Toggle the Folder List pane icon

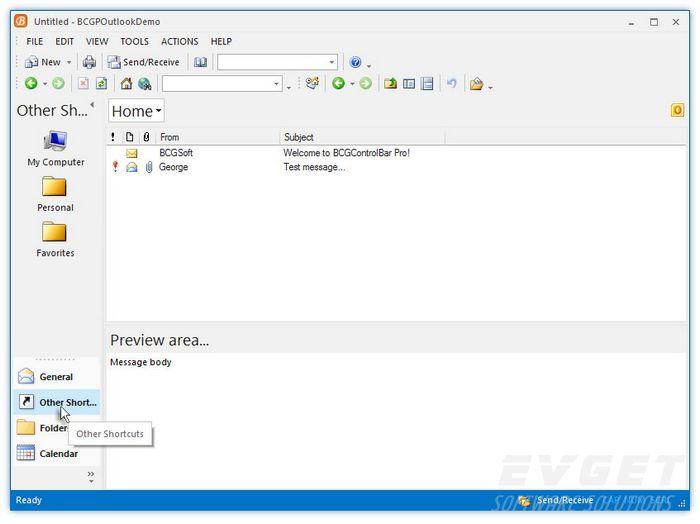coord(409,83)
